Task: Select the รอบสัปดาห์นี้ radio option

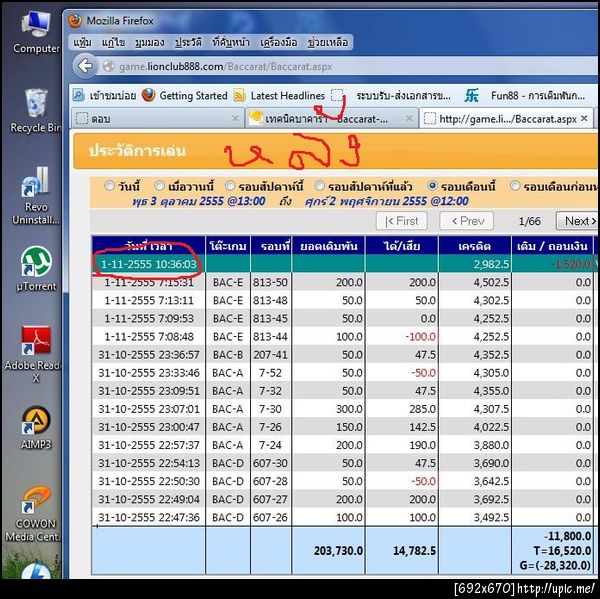Action: [x=230, y=186]
